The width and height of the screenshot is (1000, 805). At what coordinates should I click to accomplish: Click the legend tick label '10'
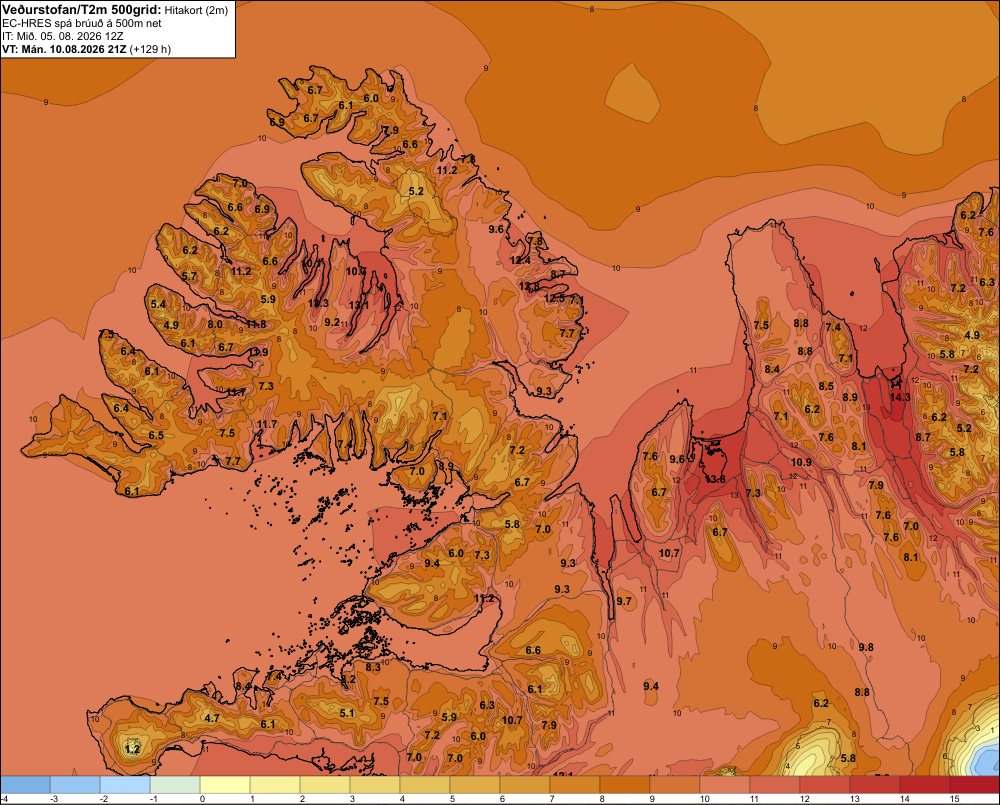705,799
